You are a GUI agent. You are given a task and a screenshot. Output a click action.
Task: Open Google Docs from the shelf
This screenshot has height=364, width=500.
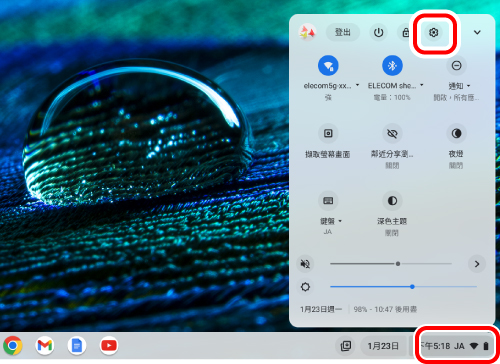tap(77, 346)
